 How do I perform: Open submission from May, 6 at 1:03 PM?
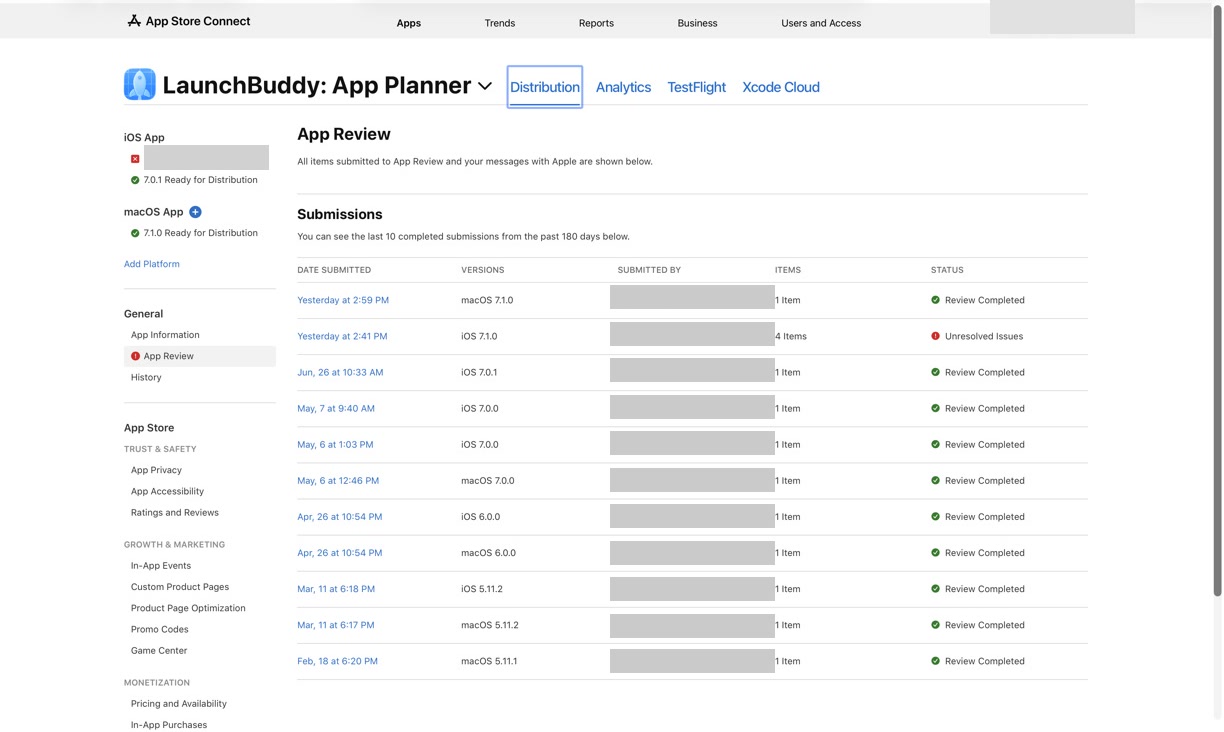pyautogui.click(x=335, y=444)
